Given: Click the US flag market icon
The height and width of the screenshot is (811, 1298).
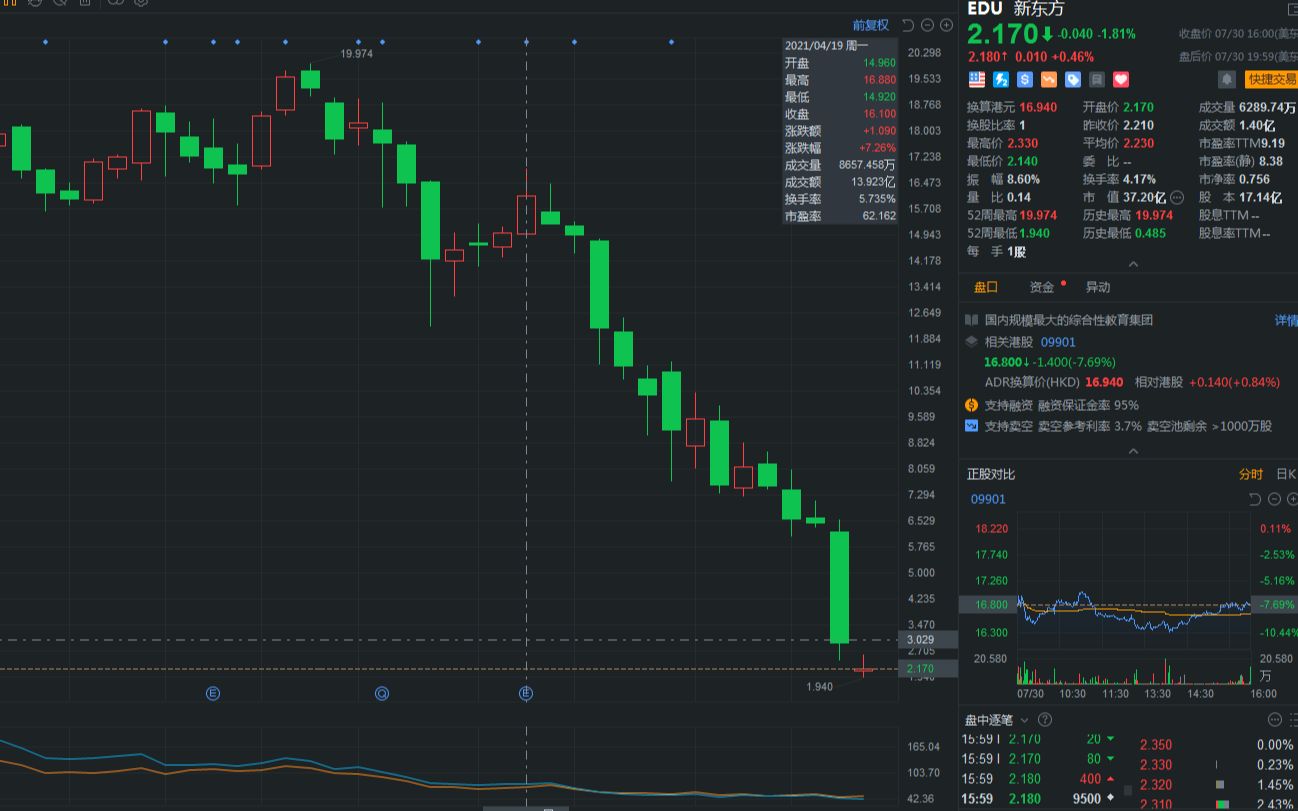Looking at the screenshot, I should tap(976, 79).
